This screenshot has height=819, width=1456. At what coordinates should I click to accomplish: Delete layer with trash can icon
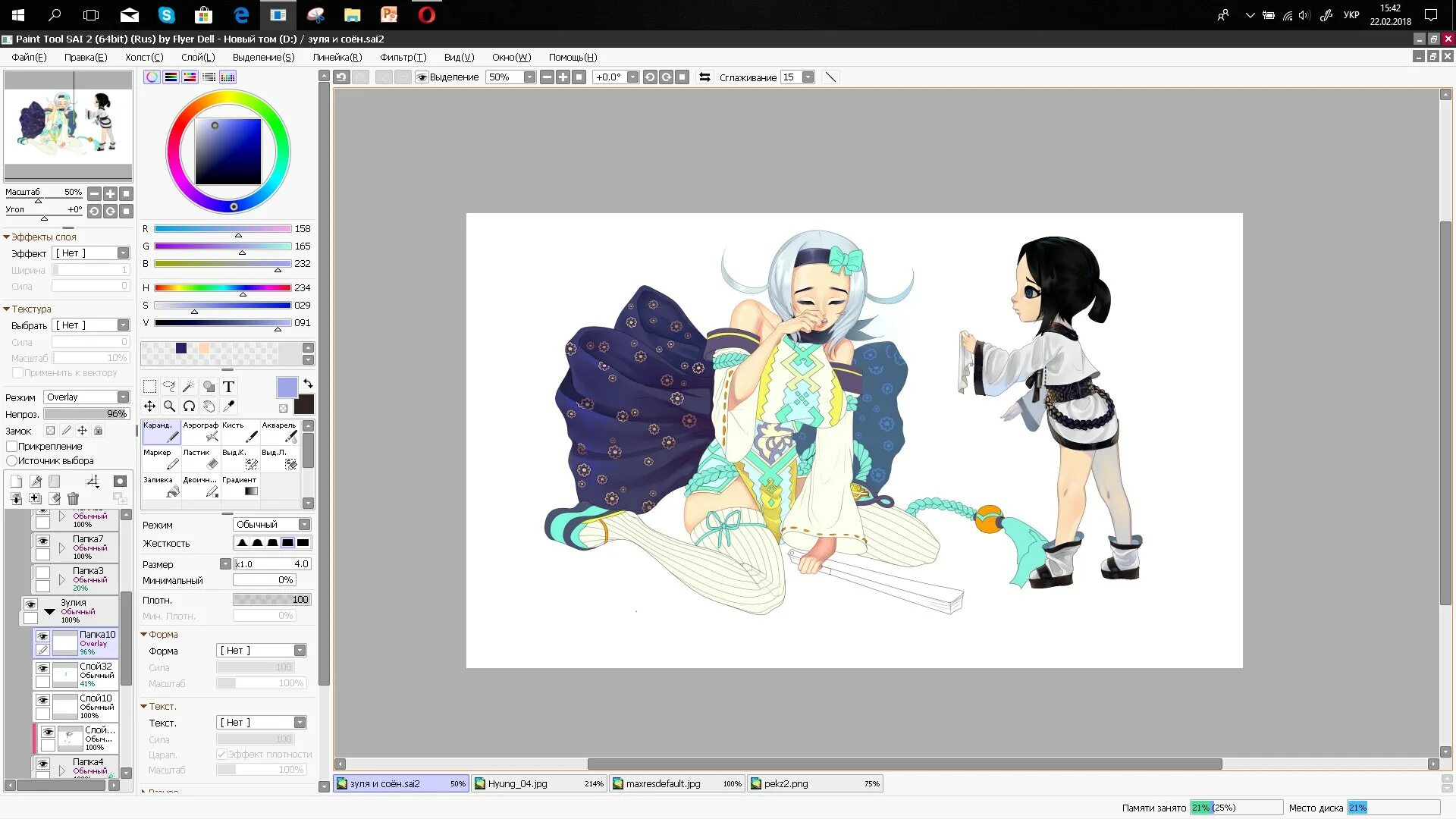pos(73,499)
